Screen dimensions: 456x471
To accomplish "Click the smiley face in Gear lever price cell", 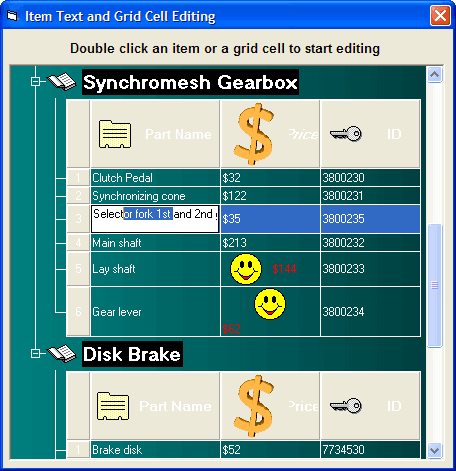I will tap(270, 304).
